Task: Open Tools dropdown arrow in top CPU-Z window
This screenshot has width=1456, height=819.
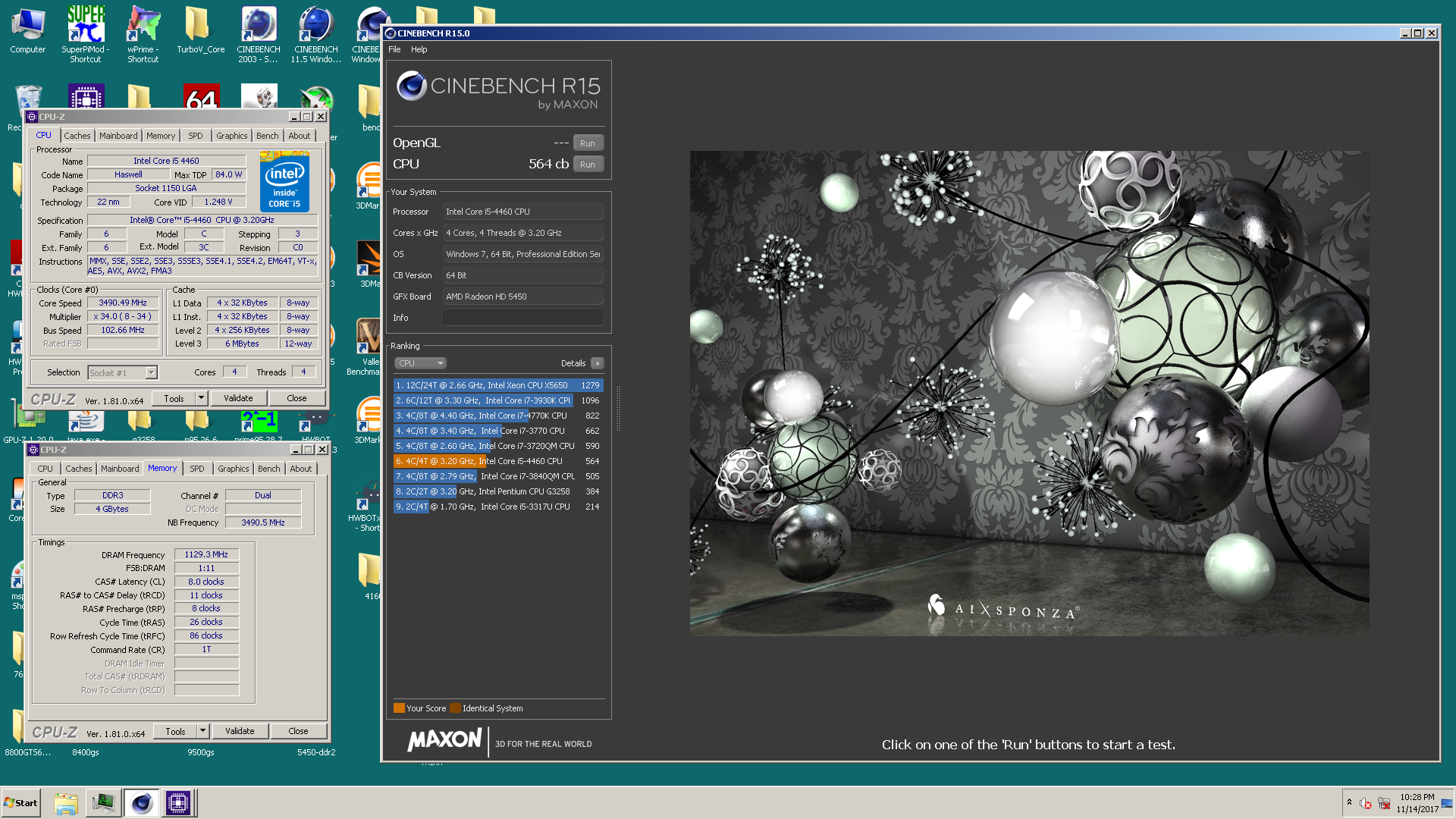Action: pyautogui.click(x=201, y=398)
